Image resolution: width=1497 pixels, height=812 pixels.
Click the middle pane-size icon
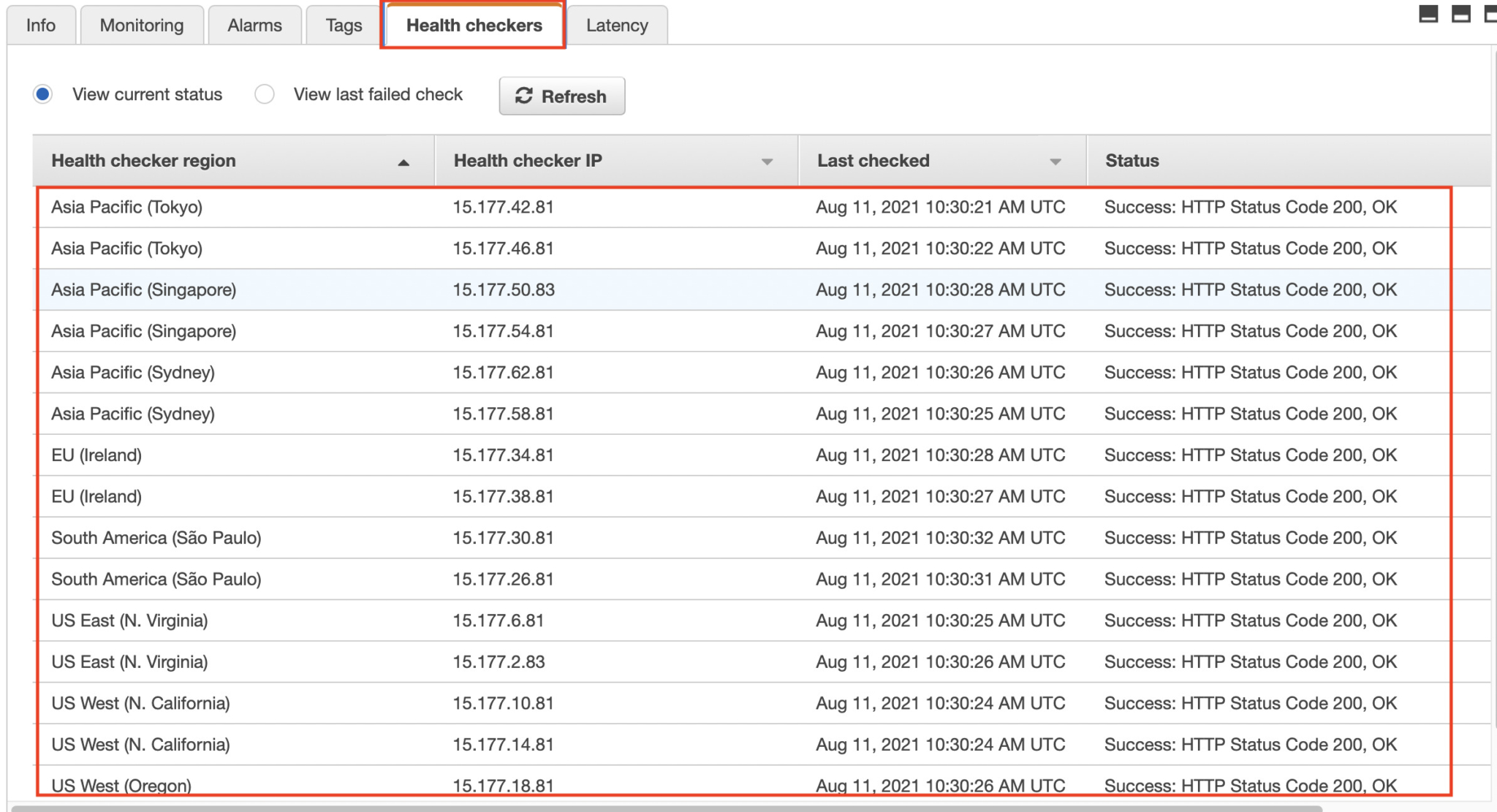[1460, 14]
